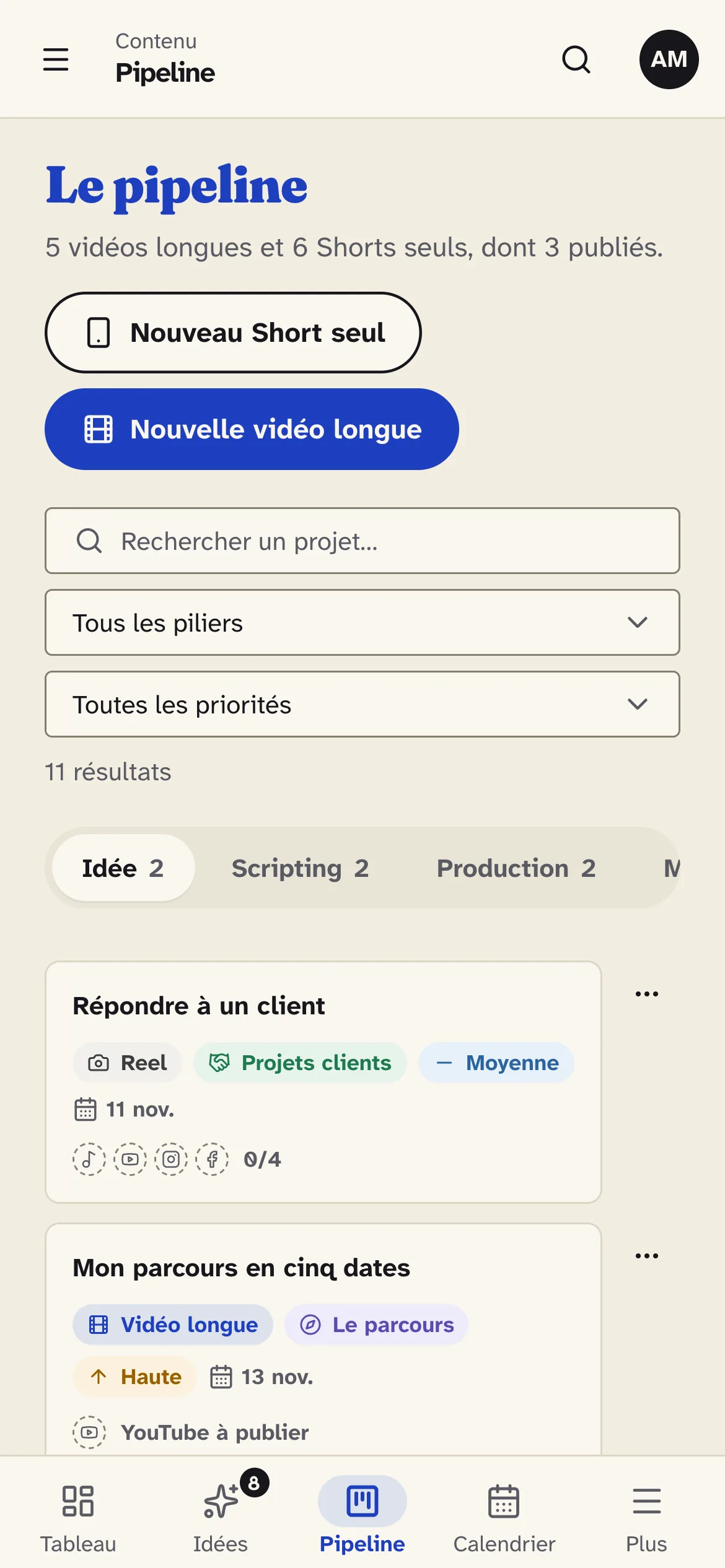Open the Répondre à un client card
725x1568 pixels.
[x=323, y=1082]
